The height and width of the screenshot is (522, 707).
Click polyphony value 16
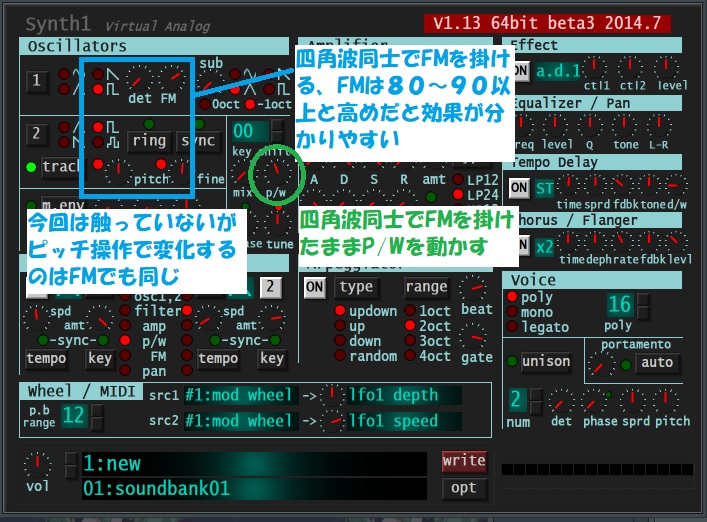coord(620,305)
